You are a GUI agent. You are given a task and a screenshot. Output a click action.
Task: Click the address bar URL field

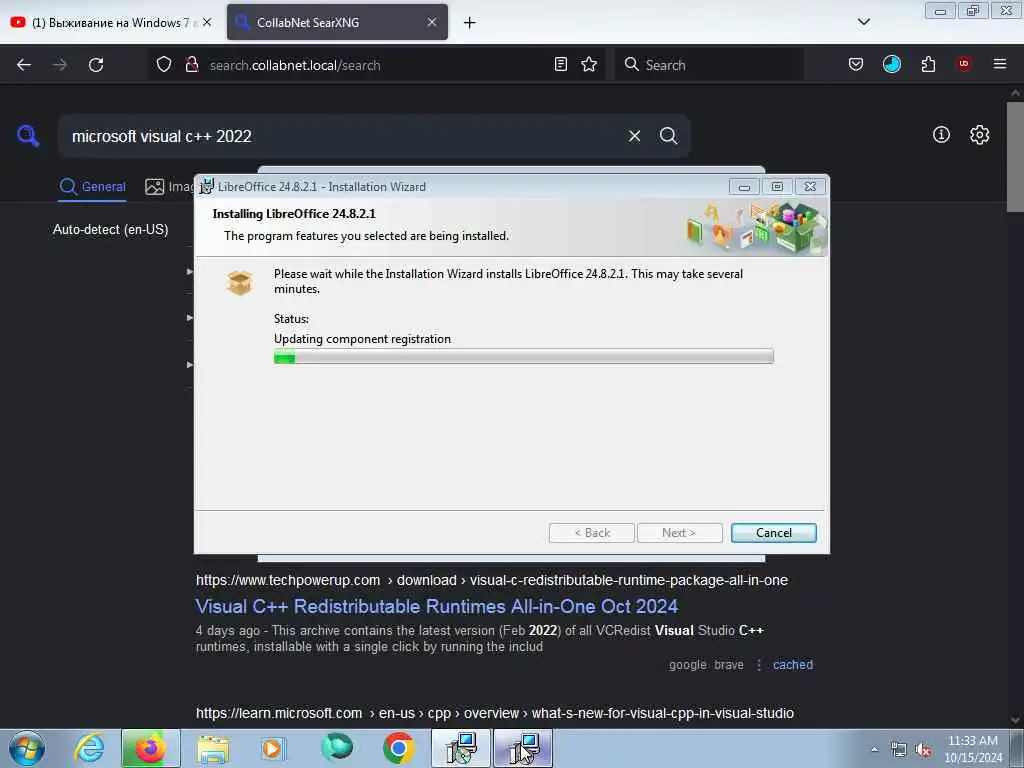click(379, 65)
